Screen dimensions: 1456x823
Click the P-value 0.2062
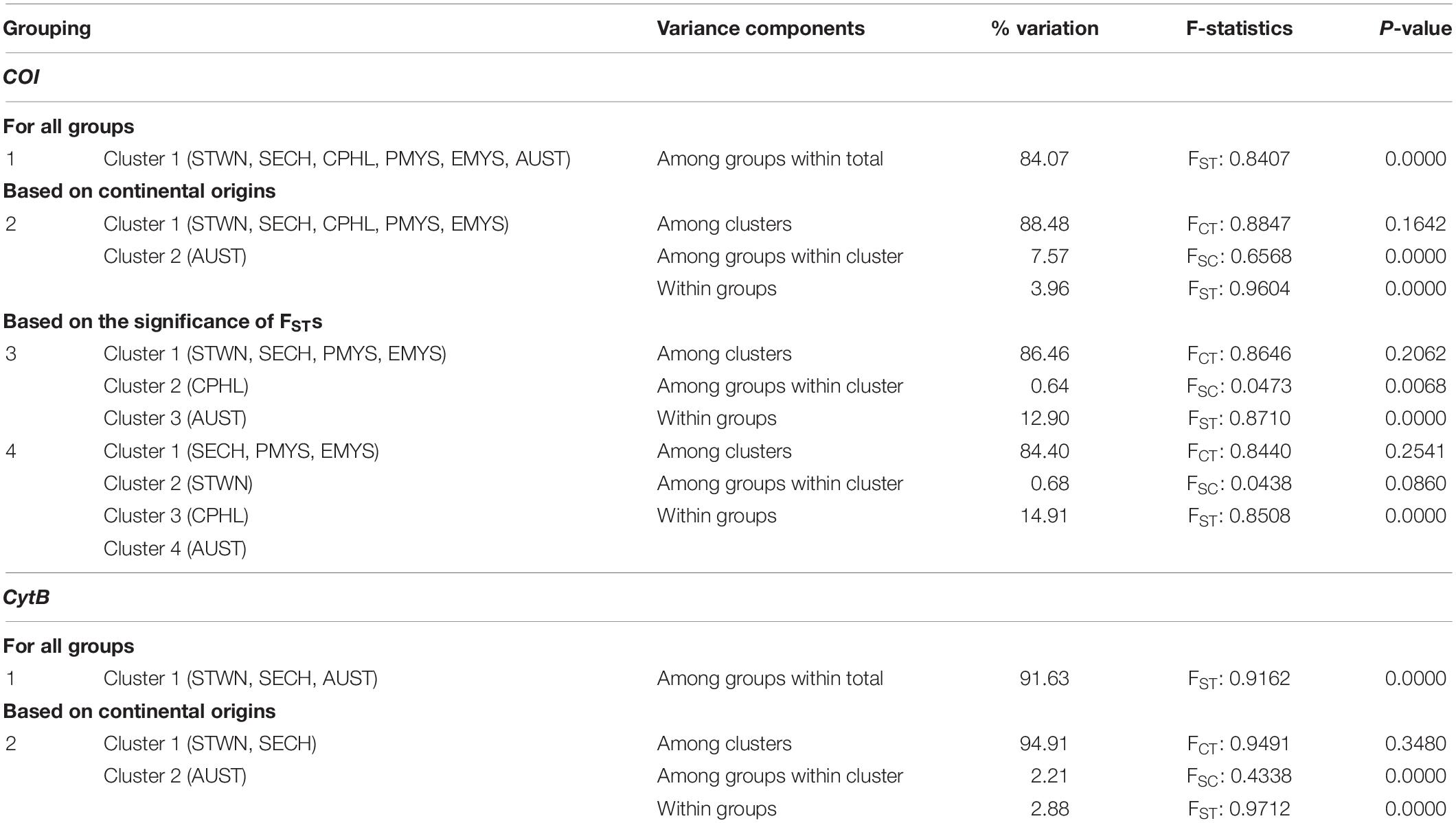point(1415,354)
